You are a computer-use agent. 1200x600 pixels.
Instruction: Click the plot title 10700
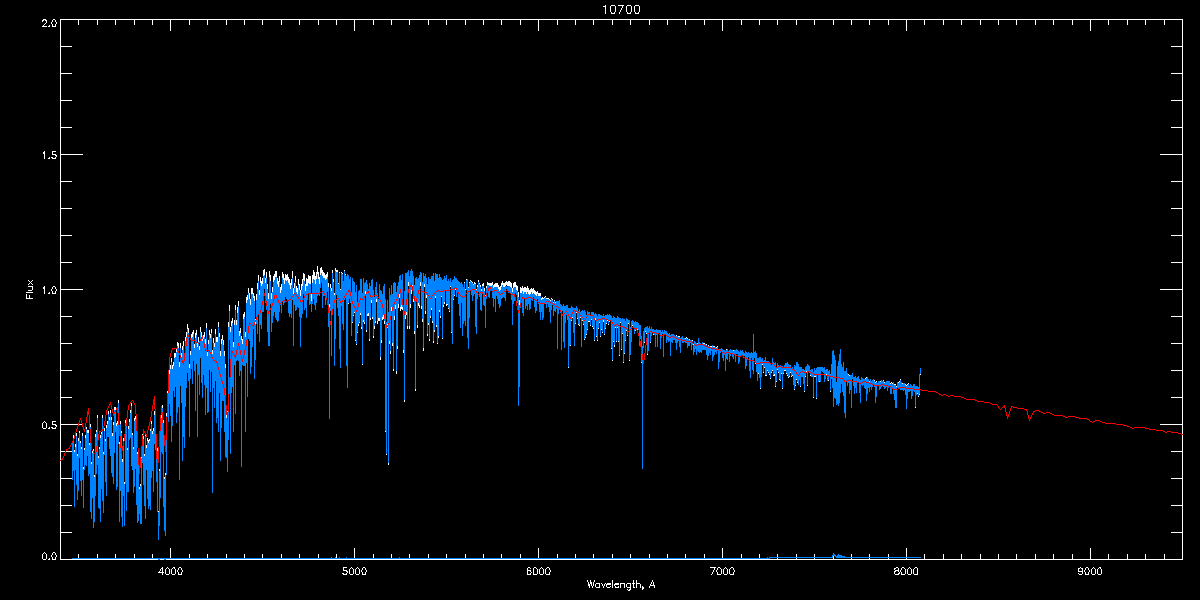tap(620, 9)
